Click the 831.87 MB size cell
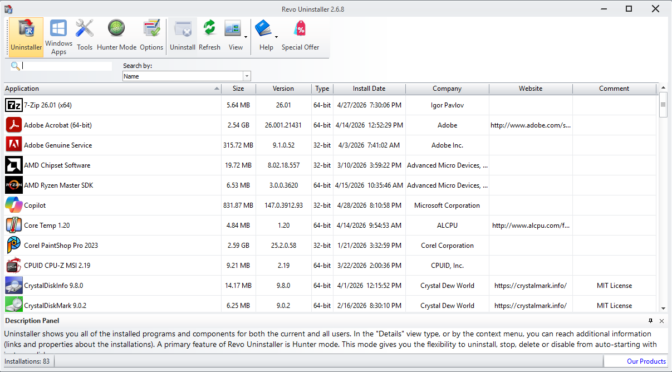Image resolution: width=672 pixels, height=372 pixels. click(238, 205)
